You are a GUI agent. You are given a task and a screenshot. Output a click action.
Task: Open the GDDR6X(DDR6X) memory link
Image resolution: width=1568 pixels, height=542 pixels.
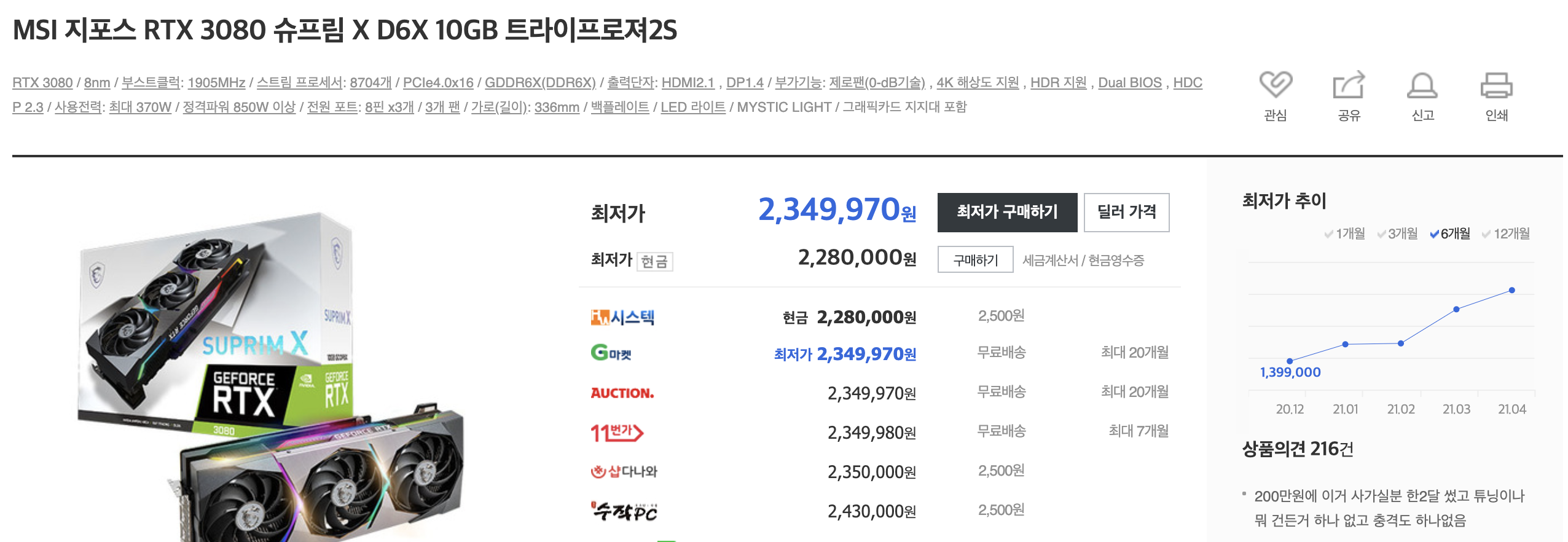point(541,83)
